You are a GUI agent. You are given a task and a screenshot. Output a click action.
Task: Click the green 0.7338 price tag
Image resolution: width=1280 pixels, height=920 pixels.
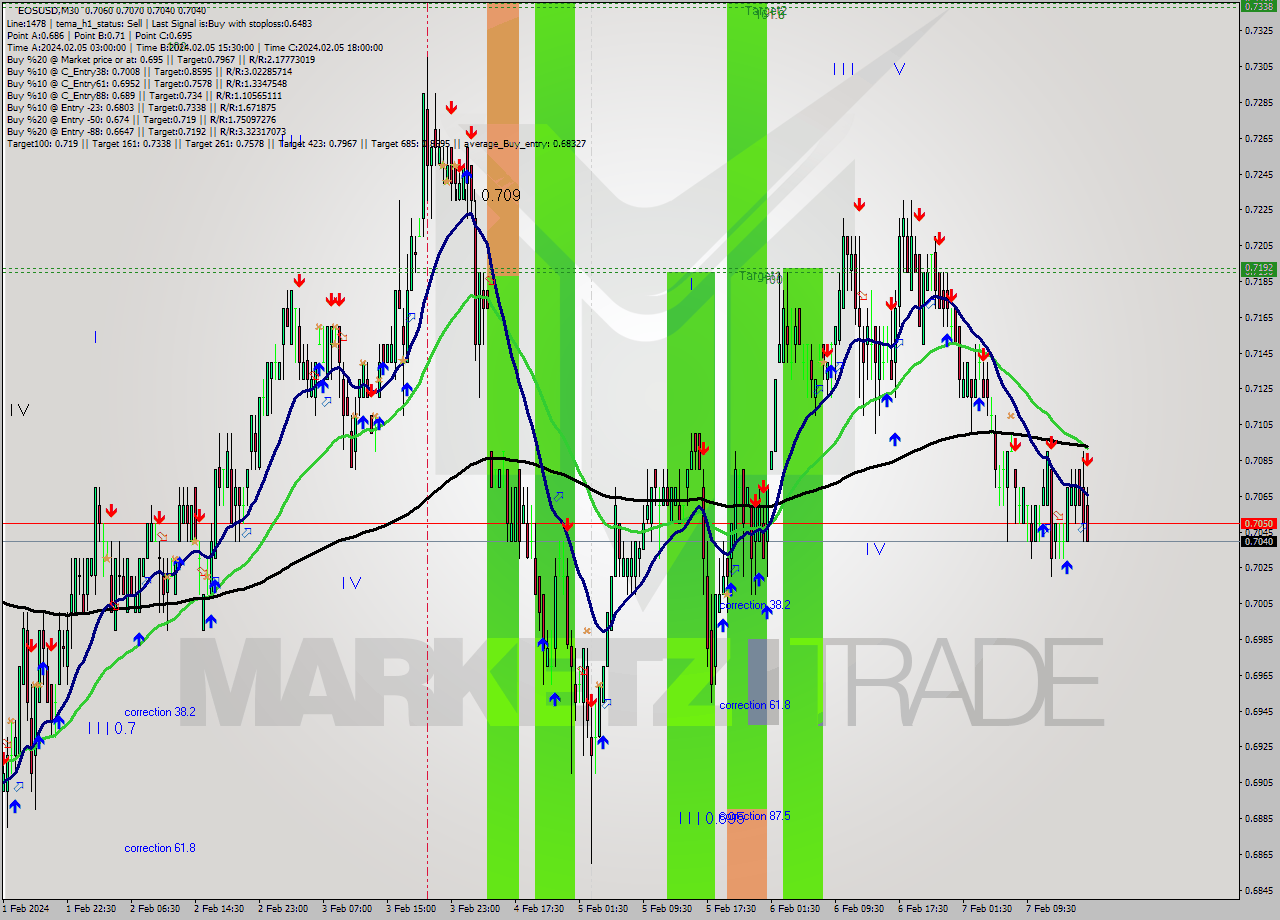[1257, 5]
